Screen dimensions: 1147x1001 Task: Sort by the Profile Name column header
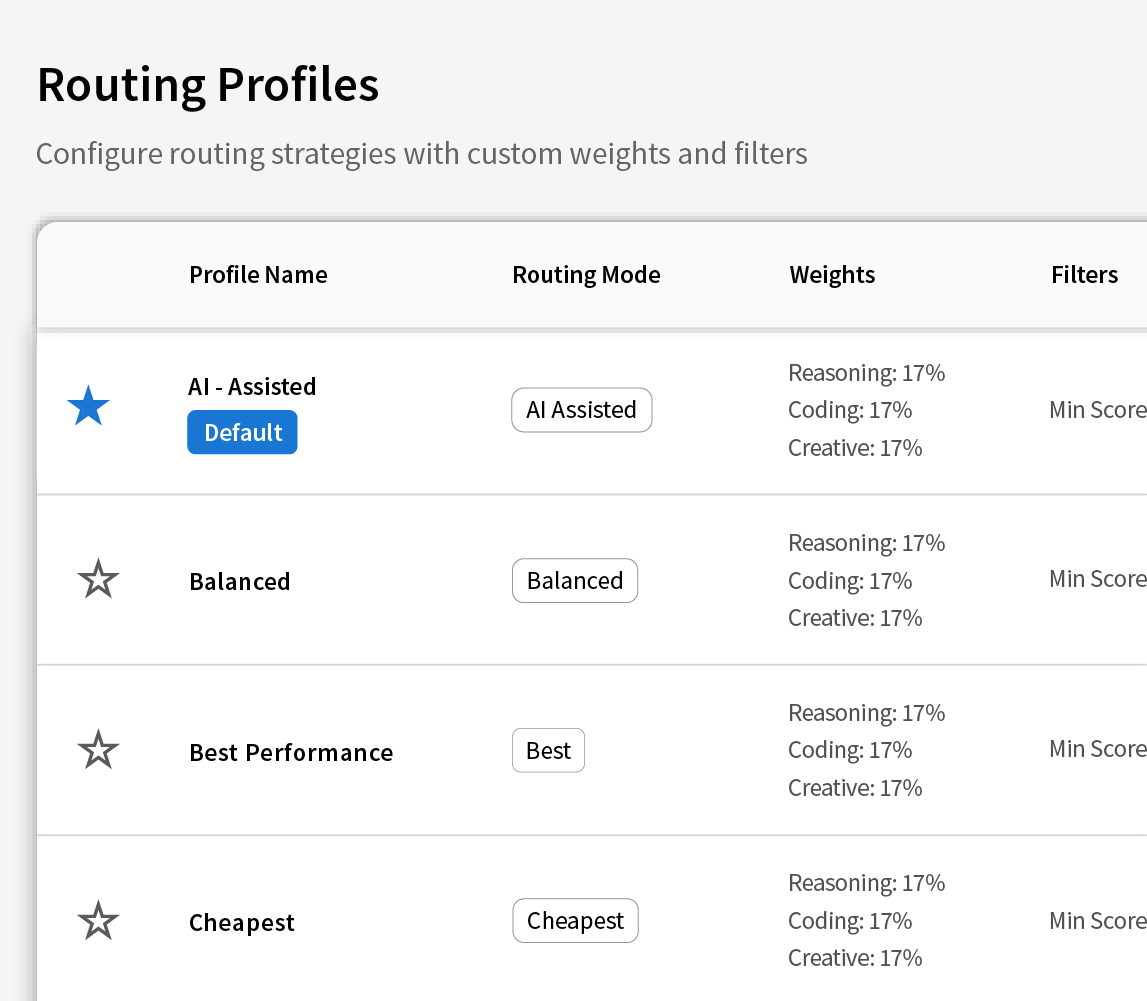pyautogui.click(x=258, y=274)
